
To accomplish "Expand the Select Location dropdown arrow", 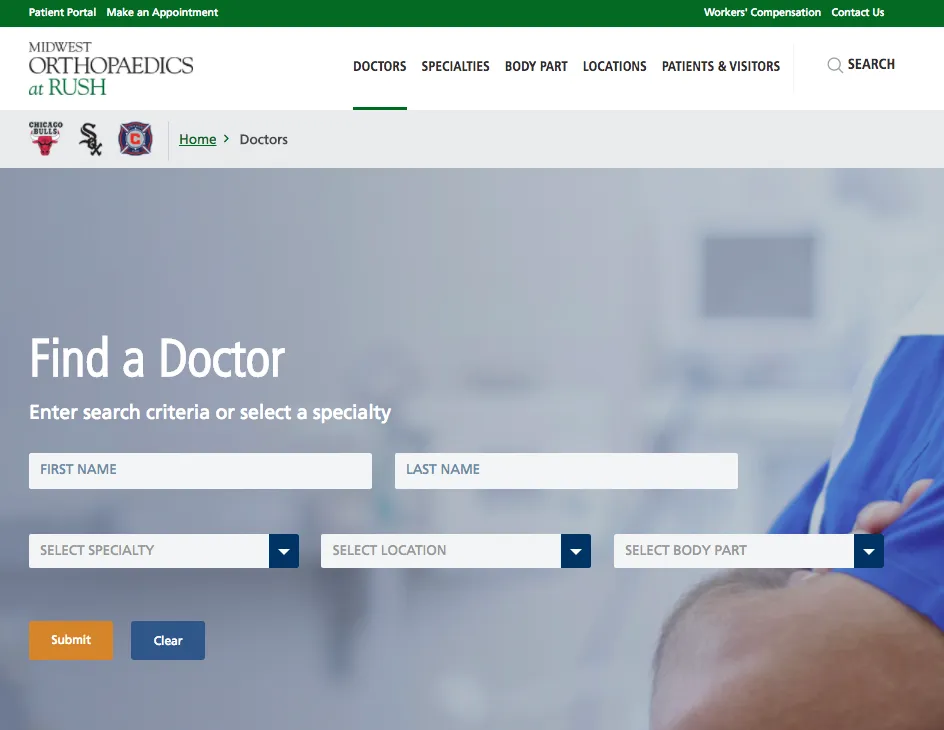I will 576,551.
